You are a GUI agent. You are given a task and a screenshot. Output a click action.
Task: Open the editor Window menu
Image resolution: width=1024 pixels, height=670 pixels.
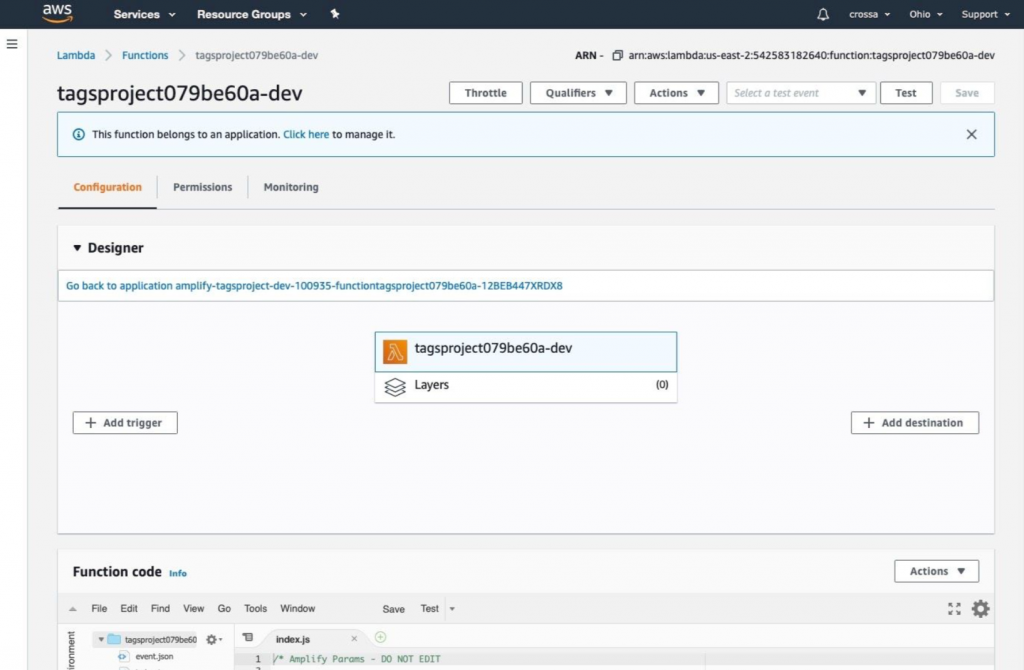[x=297, y=609]
